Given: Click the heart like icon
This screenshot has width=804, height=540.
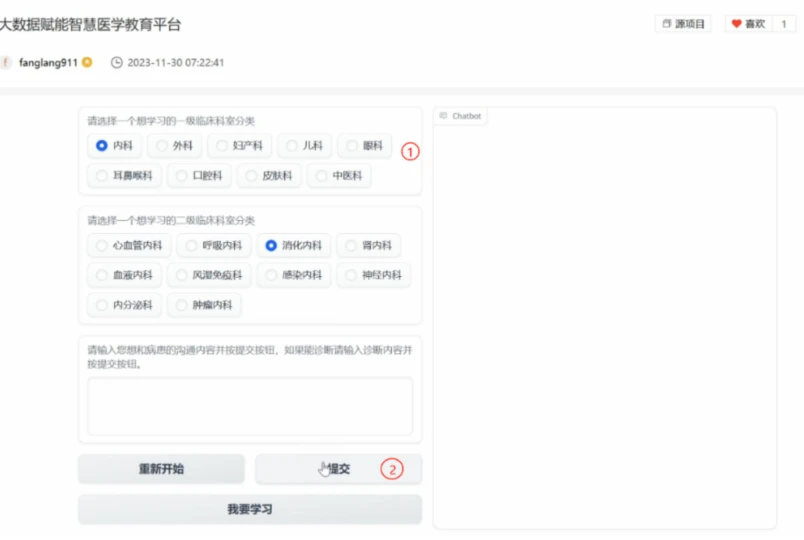Looking at the screenshot, I should click(x=736, y=24).
